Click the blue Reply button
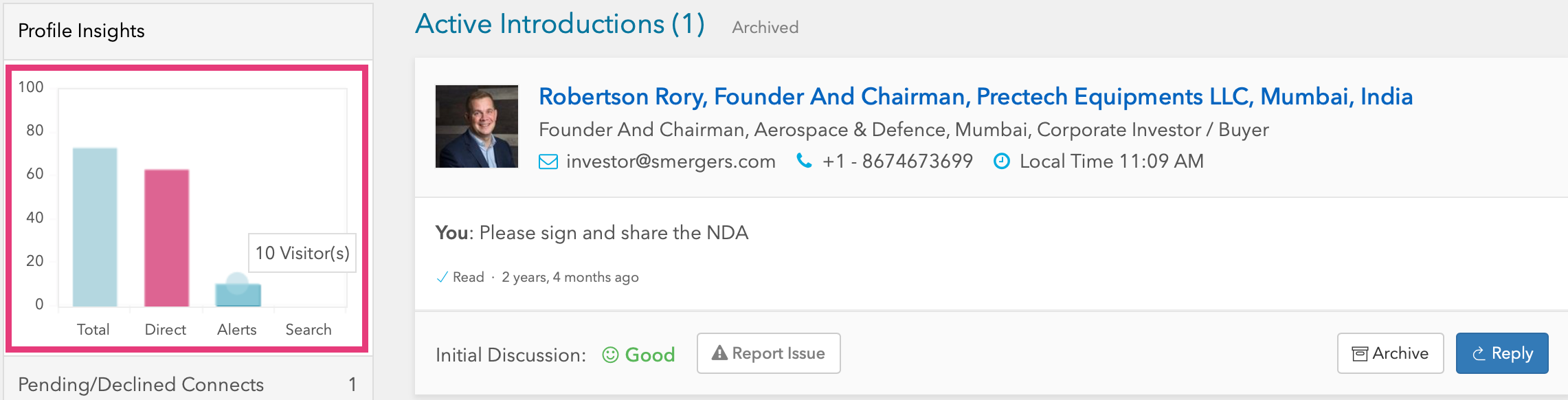Viewport: 1568px width, 400px height. 1502,353
